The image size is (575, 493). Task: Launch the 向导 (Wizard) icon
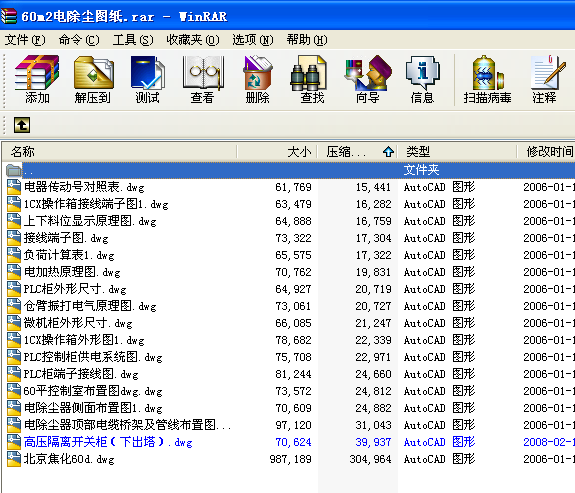coord(367,73)
